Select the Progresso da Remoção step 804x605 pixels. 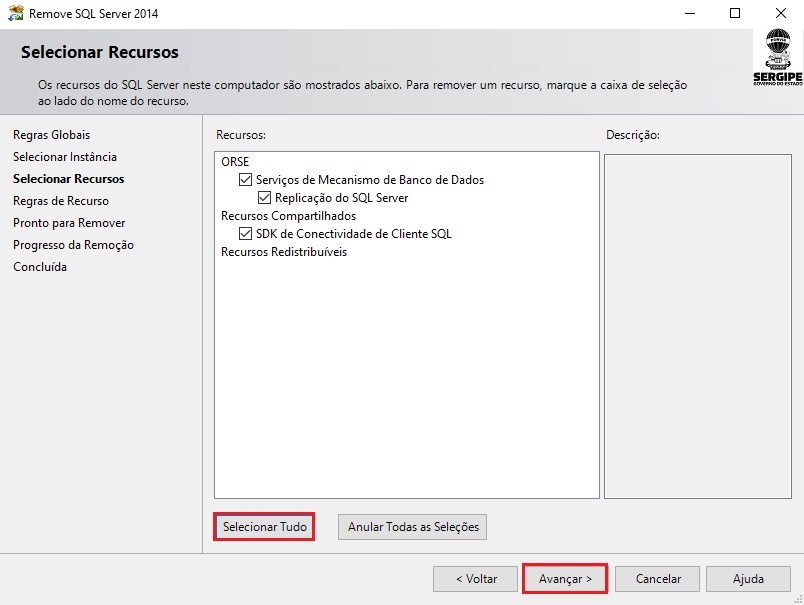(73, 245)
